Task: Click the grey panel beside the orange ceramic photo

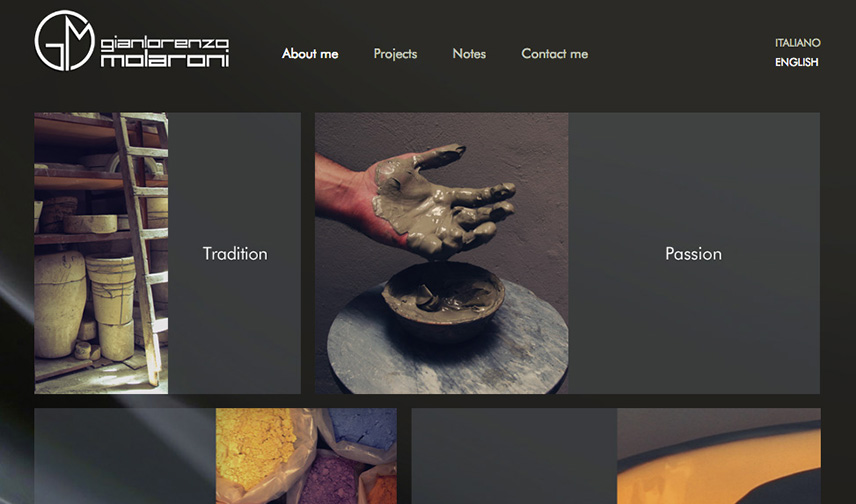Action: click(514, 456)
